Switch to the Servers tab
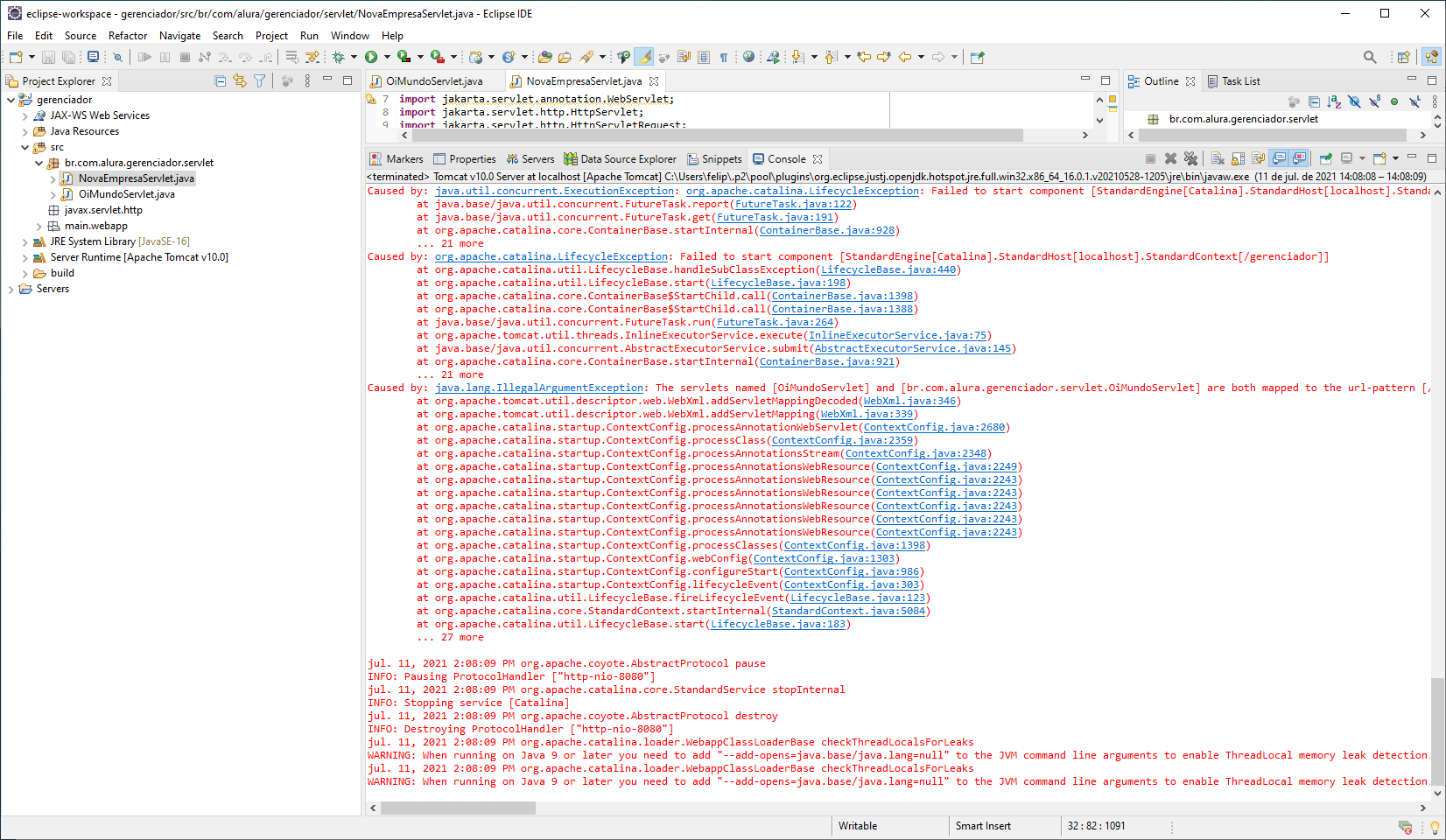The image size is (1446, 840). tap(530, 158)
